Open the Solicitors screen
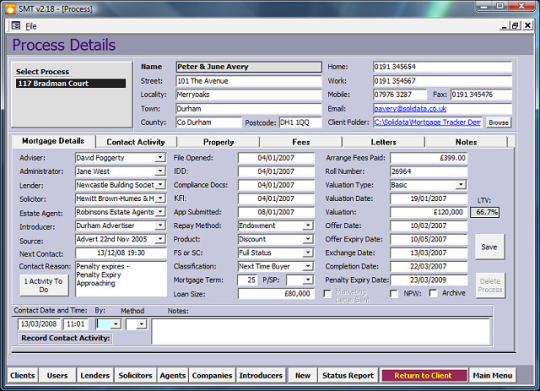Screen dimensions: 540x391 tap(135, 375)
